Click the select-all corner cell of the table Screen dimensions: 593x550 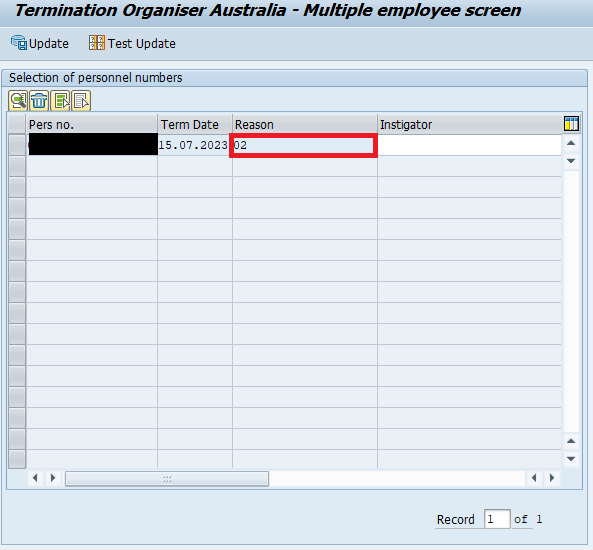tap(17, 124)
